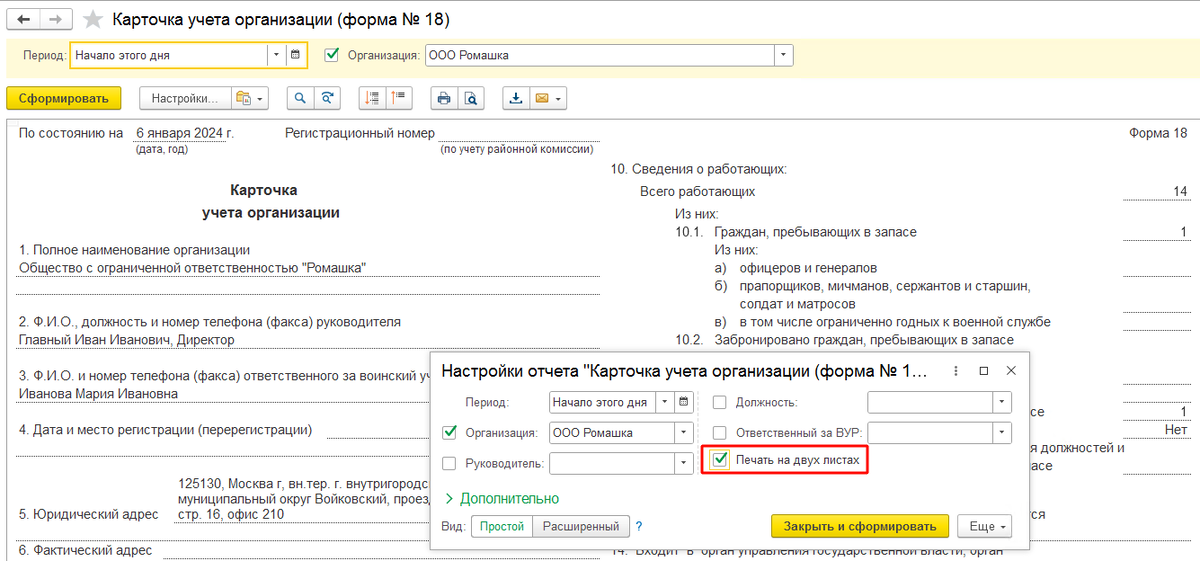Click report line Всего работающих
Screen dimensions: 1200x561
point(697,191)
